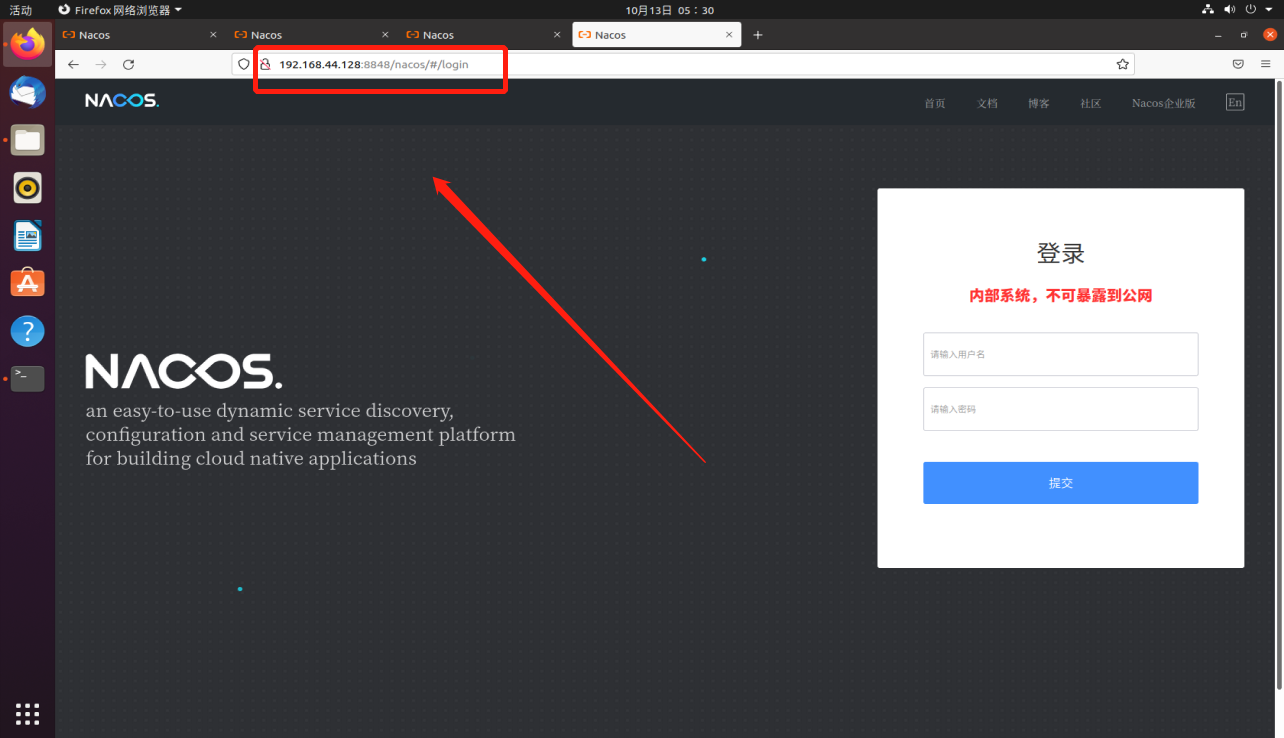The height and width of the screenshot is (738, 1284).
Task: Click the browser forward arrow
Action: pos(100,64)
